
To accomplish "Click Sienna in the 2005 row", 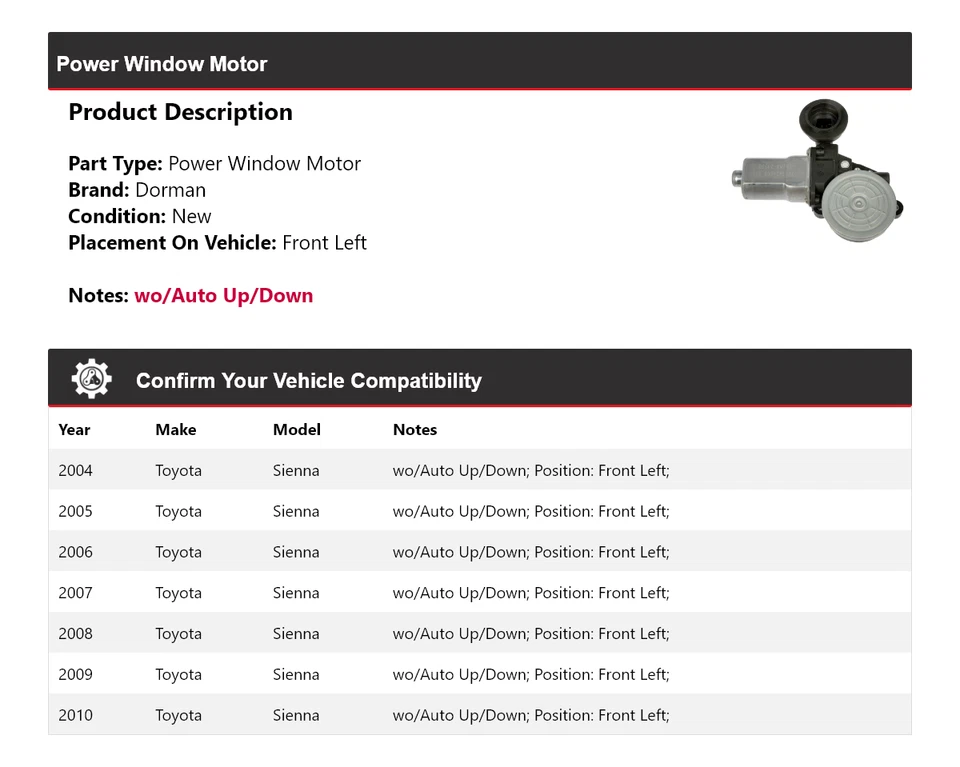I will (296, 511).
